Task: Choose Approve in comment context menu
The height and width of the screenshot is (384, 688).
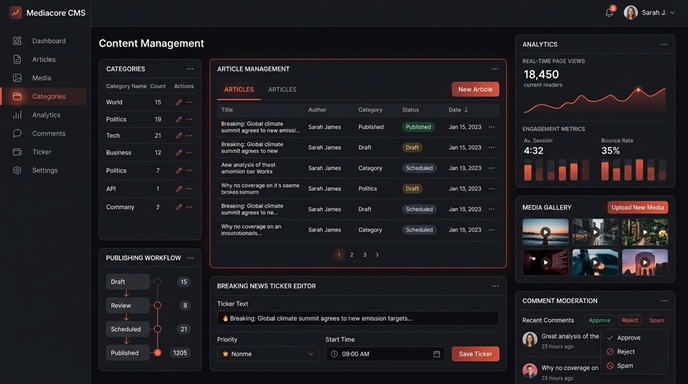Action: point(634,337)
